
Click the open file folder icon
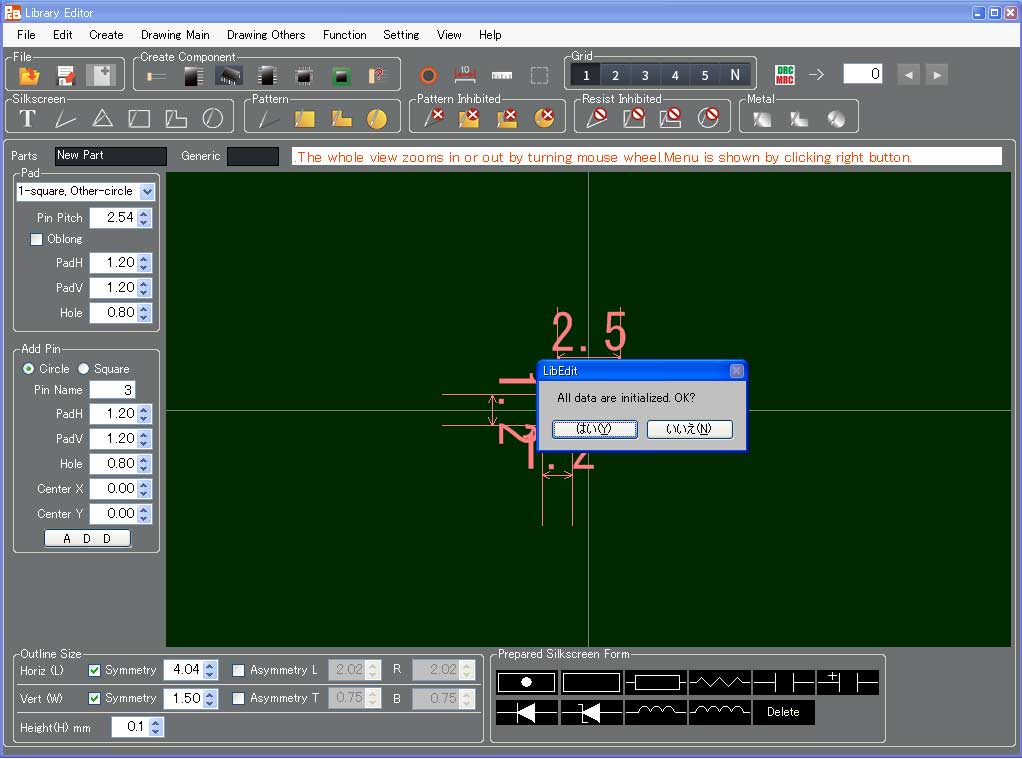29,75
